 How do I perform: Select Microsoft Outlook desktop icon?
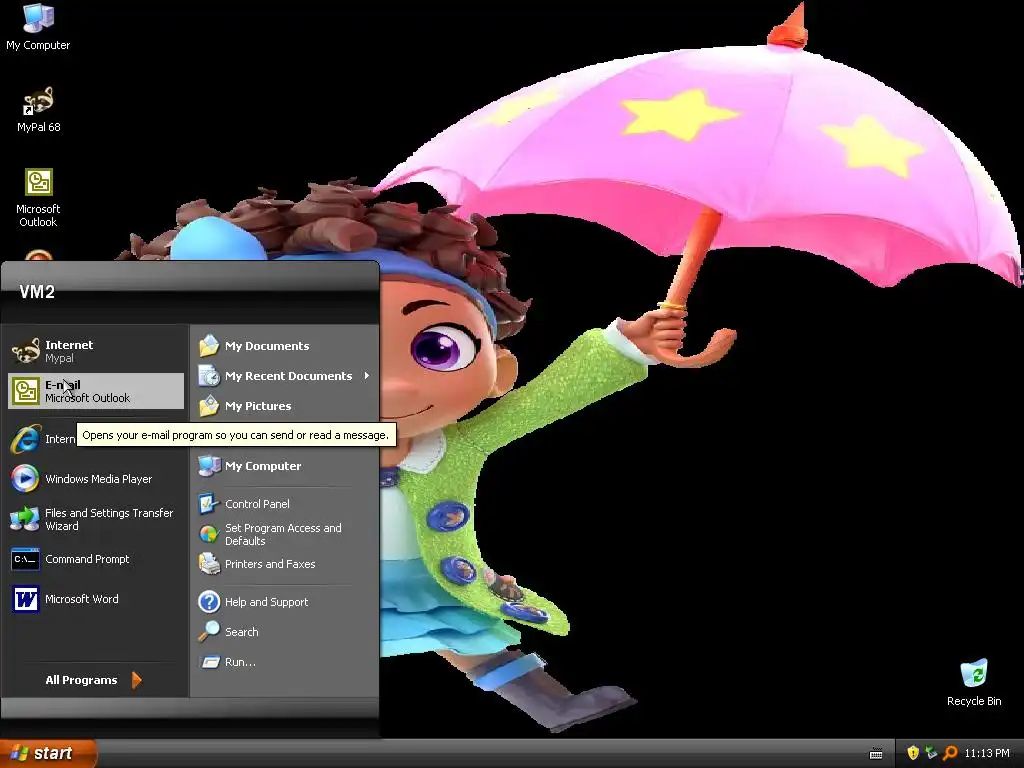tap(38, 197)
